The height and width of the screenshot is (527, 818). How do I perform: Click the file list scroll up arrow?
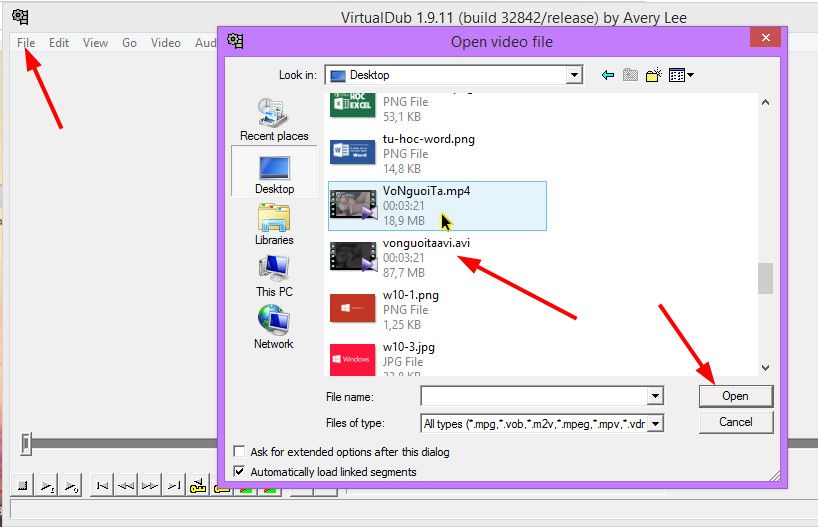click(x=765, y=102)
